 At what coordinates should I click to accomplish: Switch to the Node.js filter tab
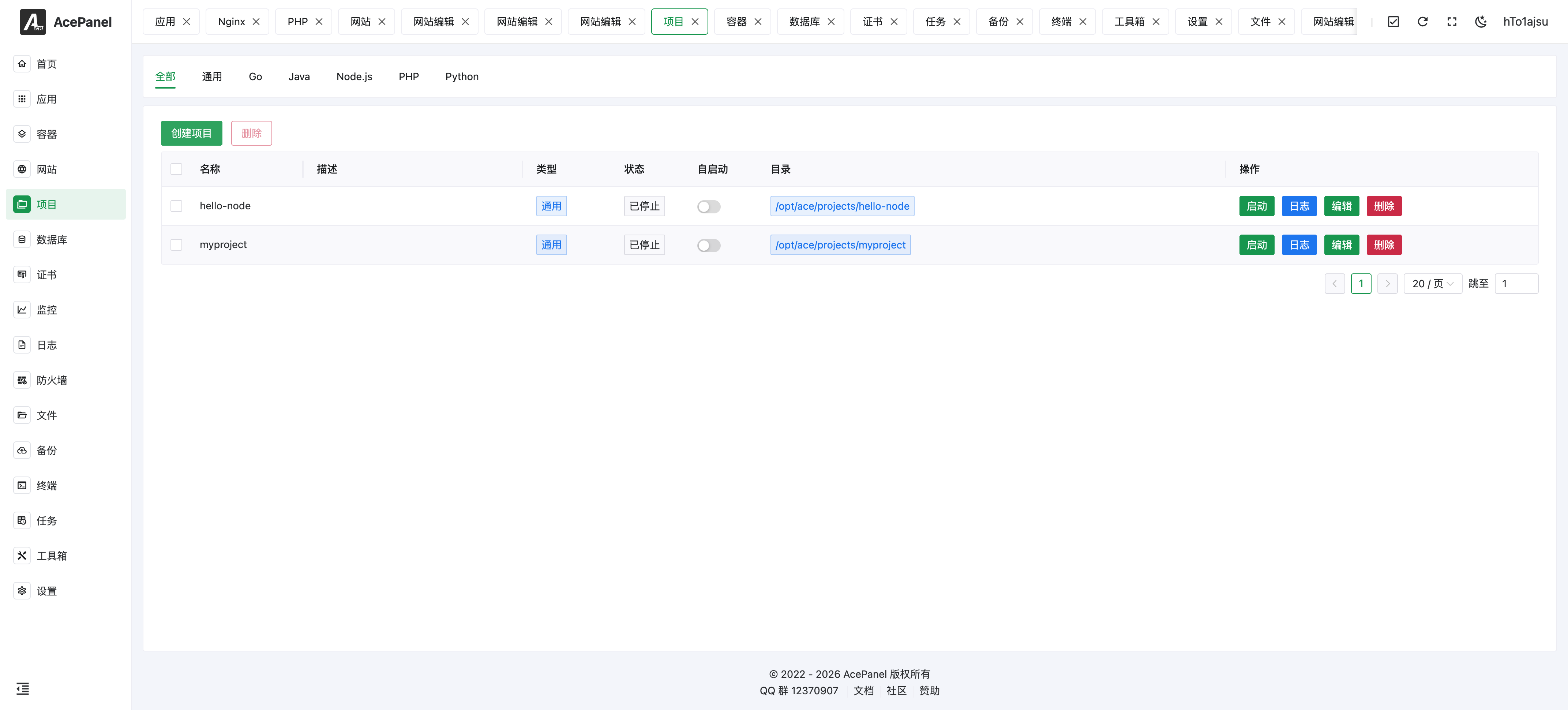[354, 77]
